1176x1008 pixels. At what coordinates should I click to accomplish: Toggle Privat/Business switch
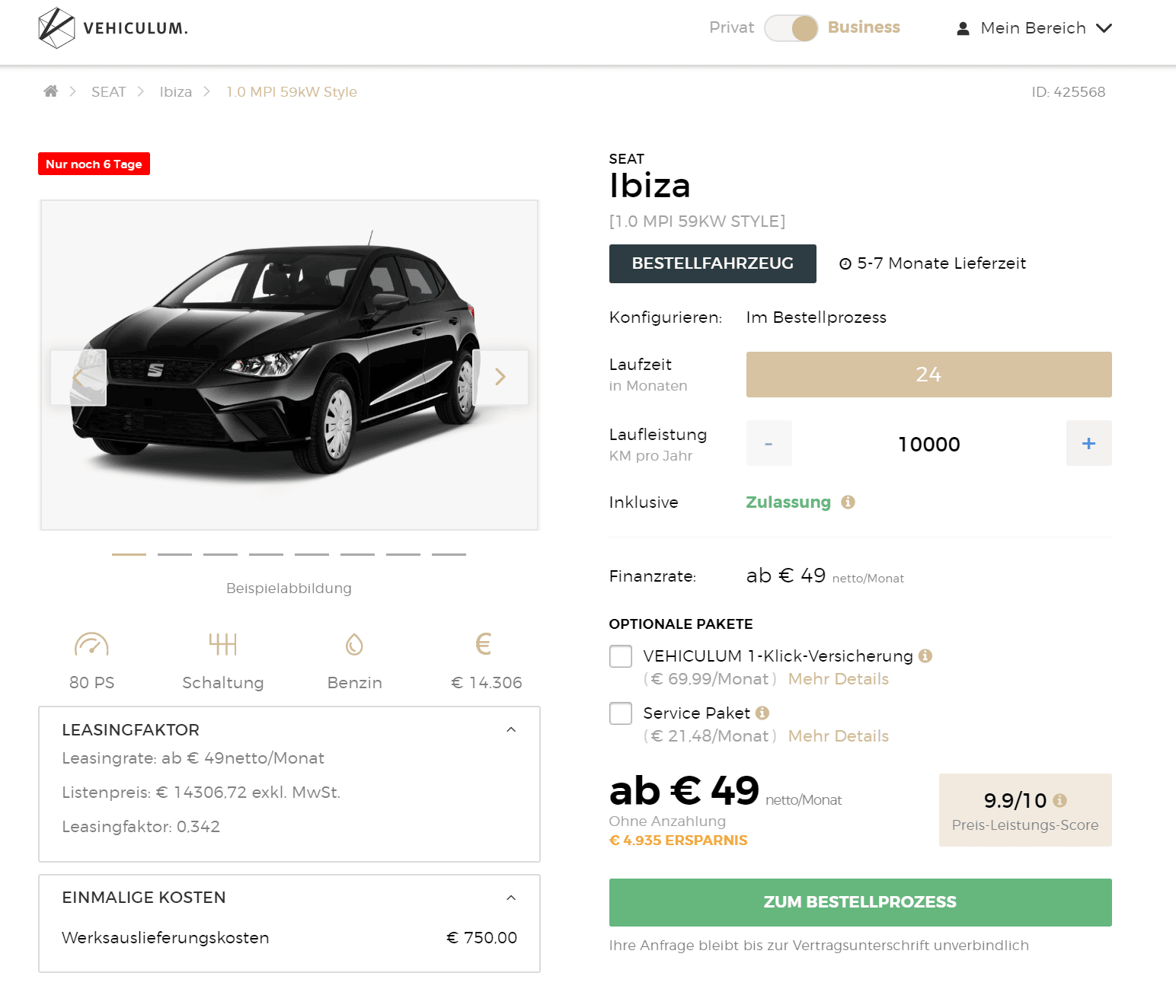tap(791, 28)
